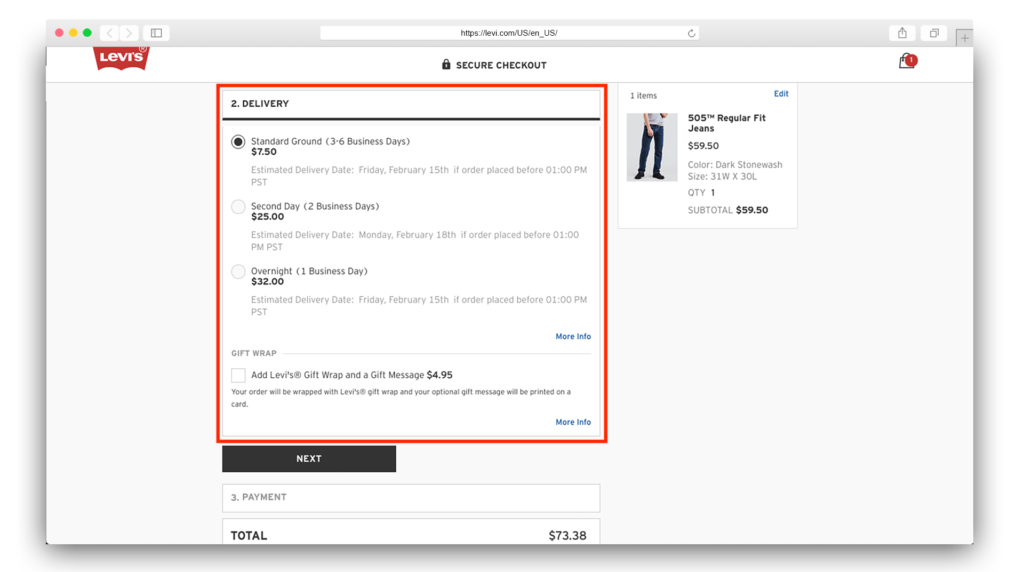Click 'Color: Dark Stonewash' text
The width and height of the screenshot is (1024, 572).
click(x=735, y=165)
